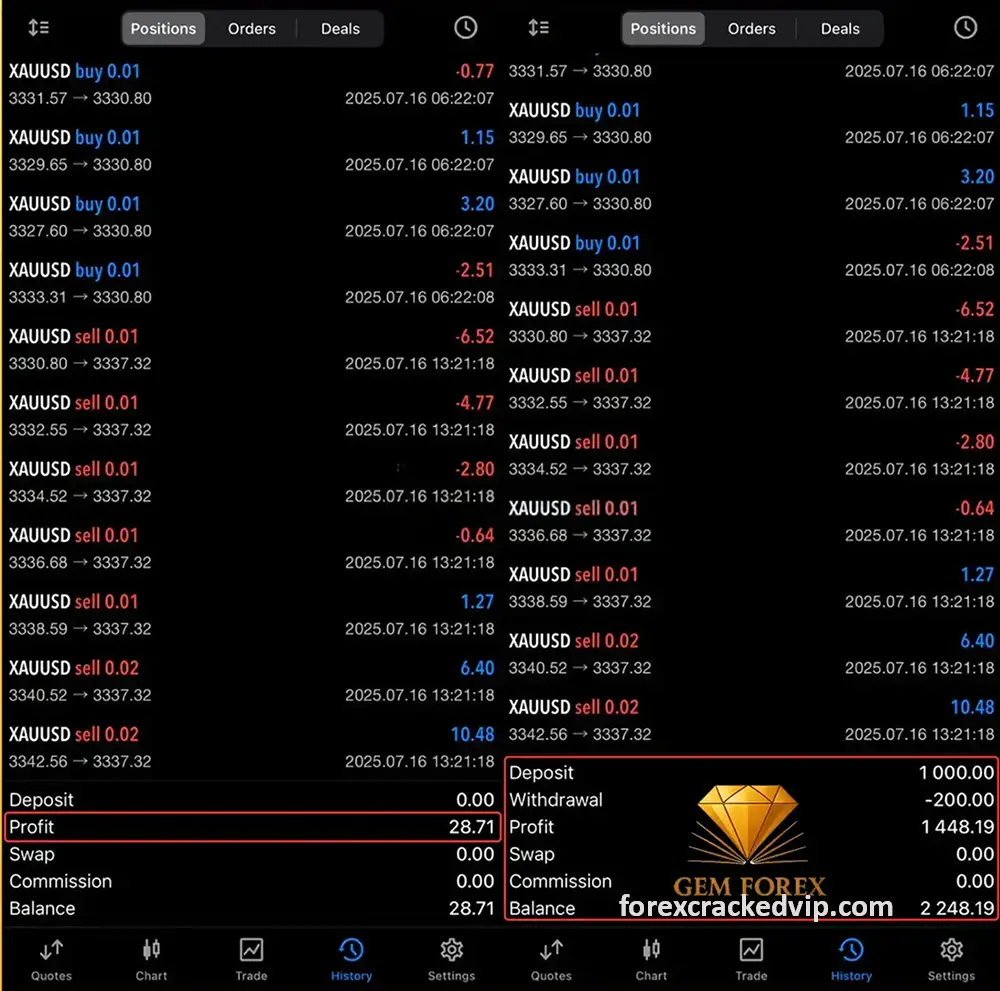Tap the Profit 28.71 row in left summary
1000x991 pixels.
point(251,827)
